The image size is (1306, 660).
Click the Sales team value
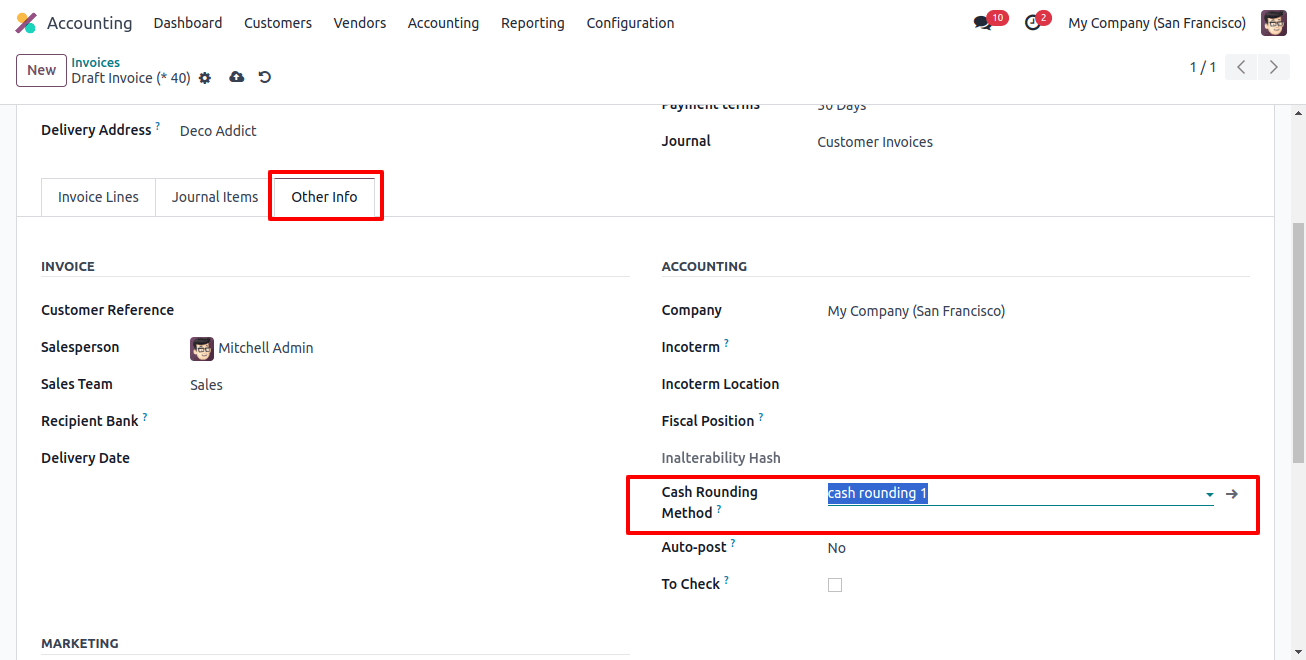(206, 385)
